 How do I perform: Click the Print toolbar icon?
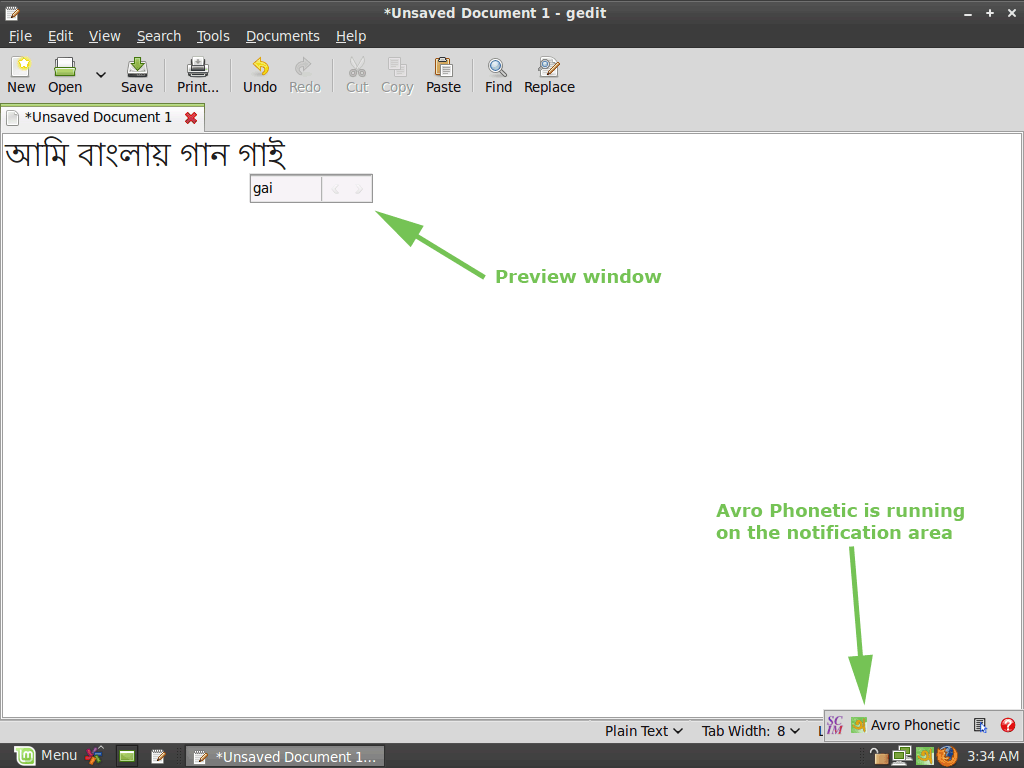pyautogui.click(x=198, y=68)
